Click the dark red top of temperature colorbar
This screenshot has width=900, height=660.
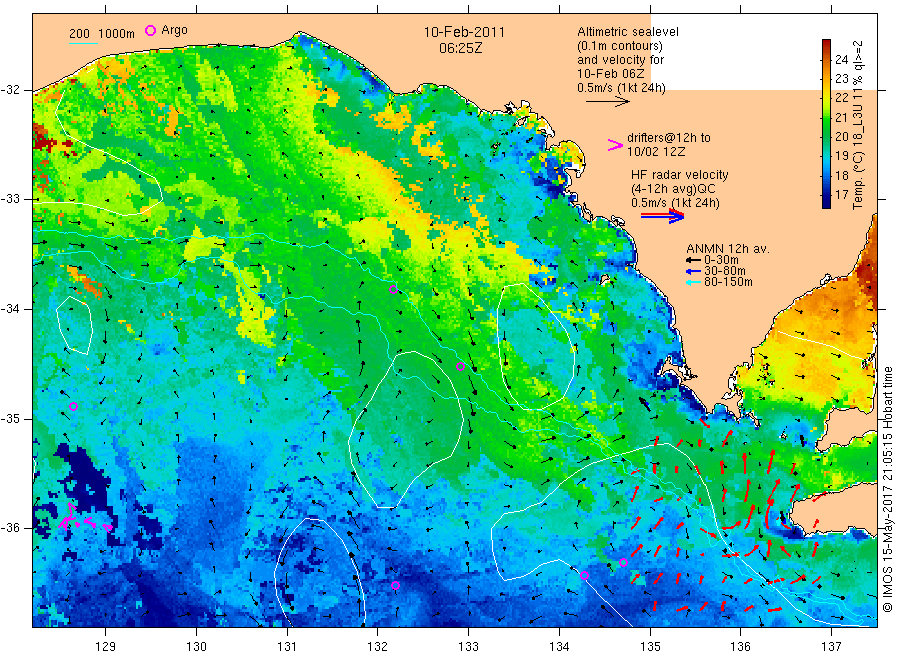pyautogui.click(x=827, y=45)
